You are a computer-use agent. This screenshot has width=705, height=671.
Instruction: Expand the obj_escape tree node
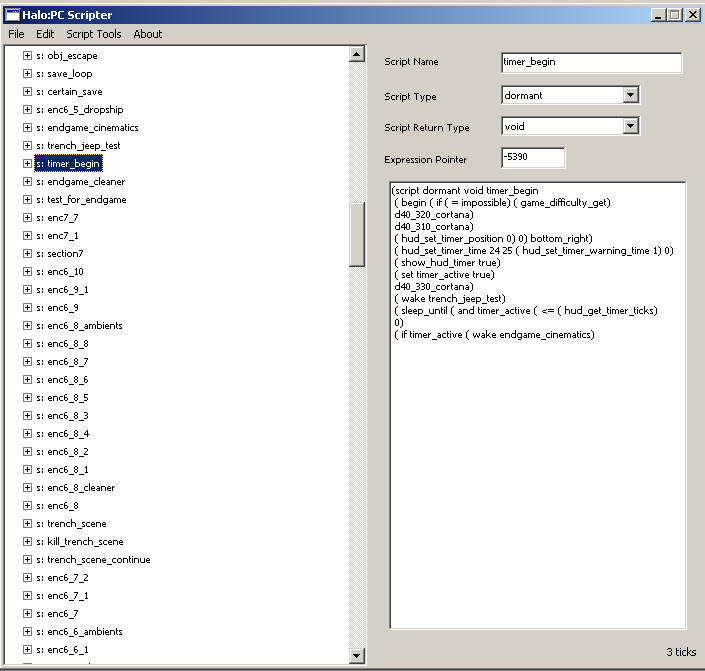coord(28,56)
